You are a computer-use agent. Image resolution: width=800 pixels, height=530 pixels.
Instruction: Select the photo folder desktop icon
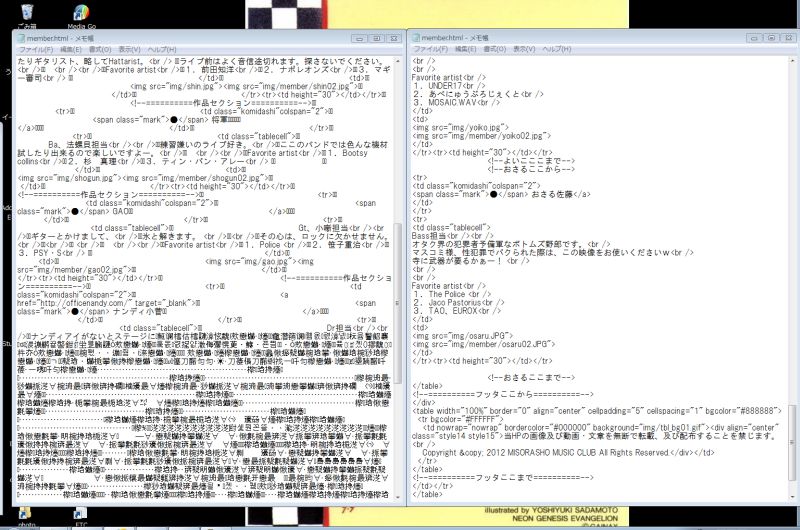[26, 516]
